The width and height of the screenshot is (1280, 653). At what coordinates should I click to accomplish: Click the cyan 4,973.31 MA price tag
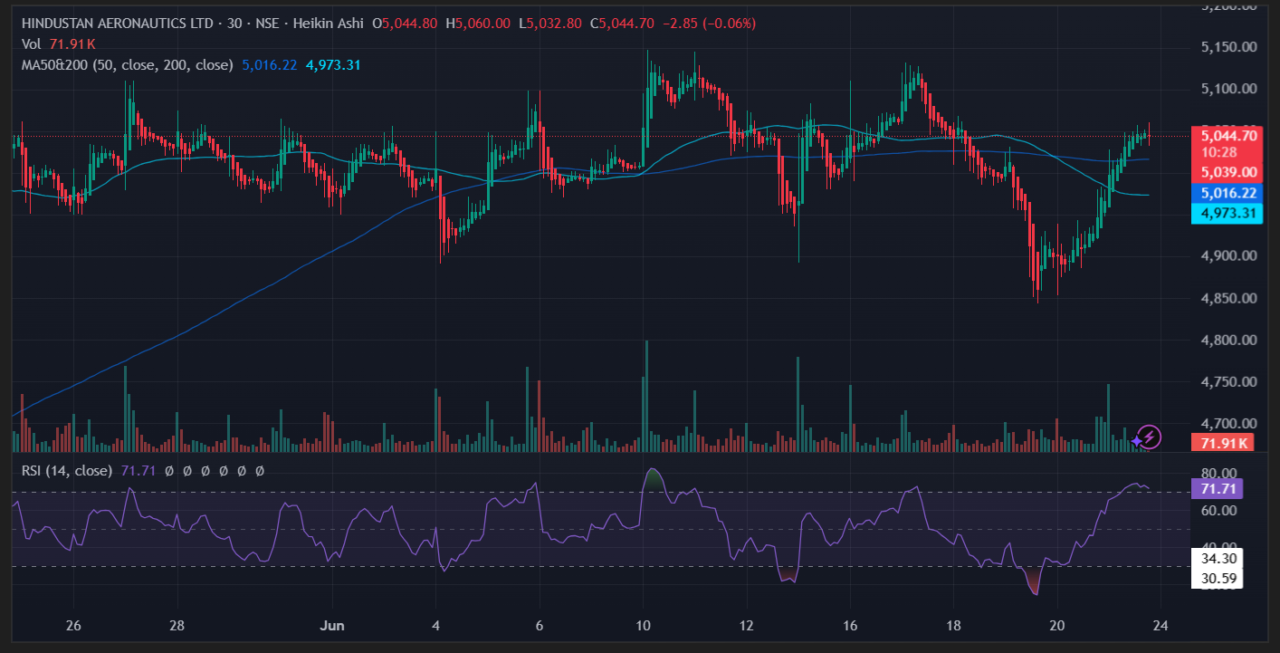(1229, 213)
